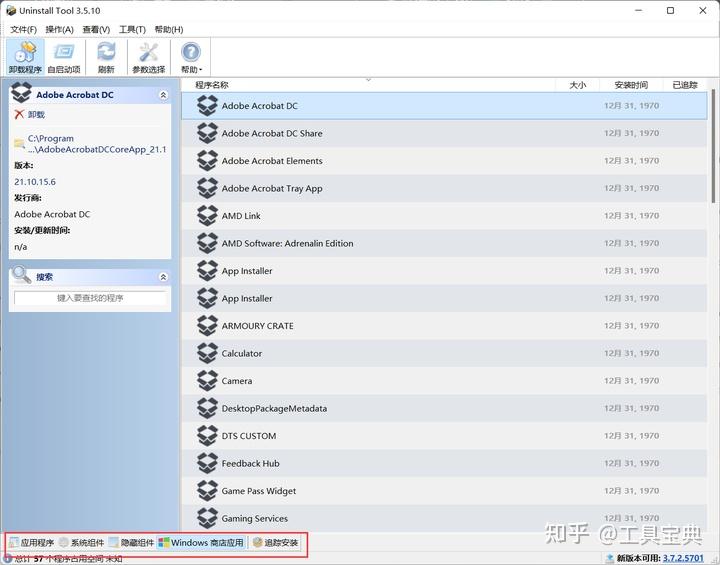720x565 pixels.
Task: Switch to the Applications (应用程序) tab
Action: pos(32,542)
